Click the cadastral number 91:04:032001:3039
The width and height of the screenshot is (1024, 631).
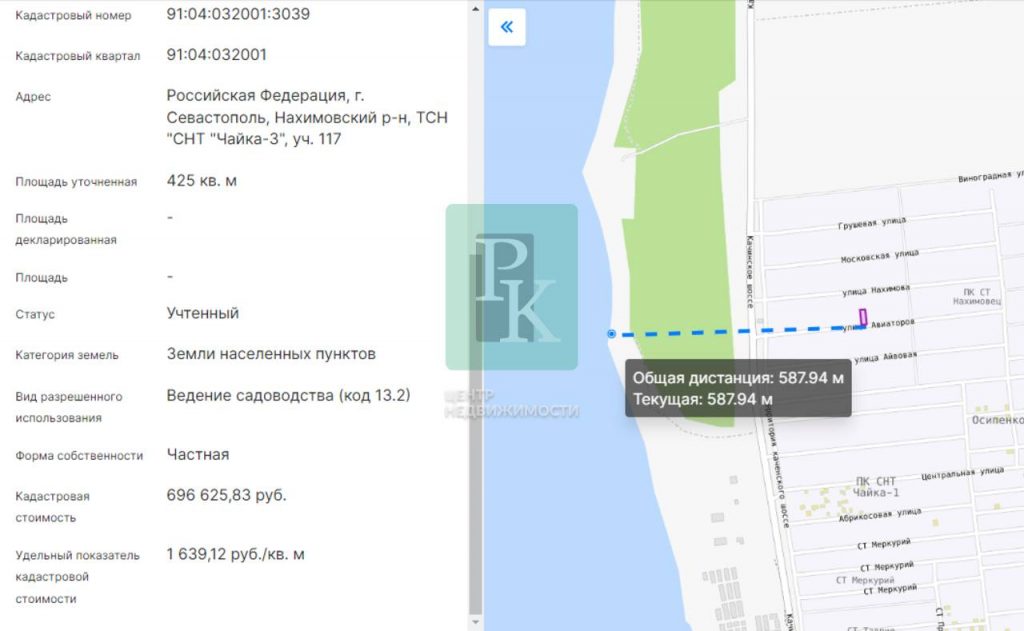[x=238, y=14]
